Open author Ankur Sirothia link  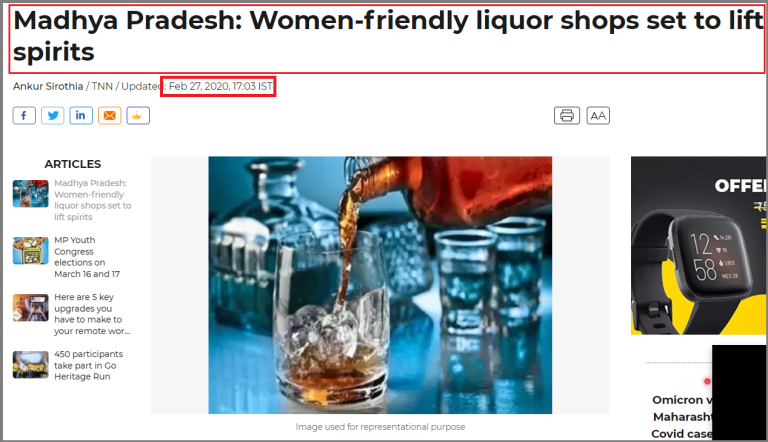click(48, 86)
